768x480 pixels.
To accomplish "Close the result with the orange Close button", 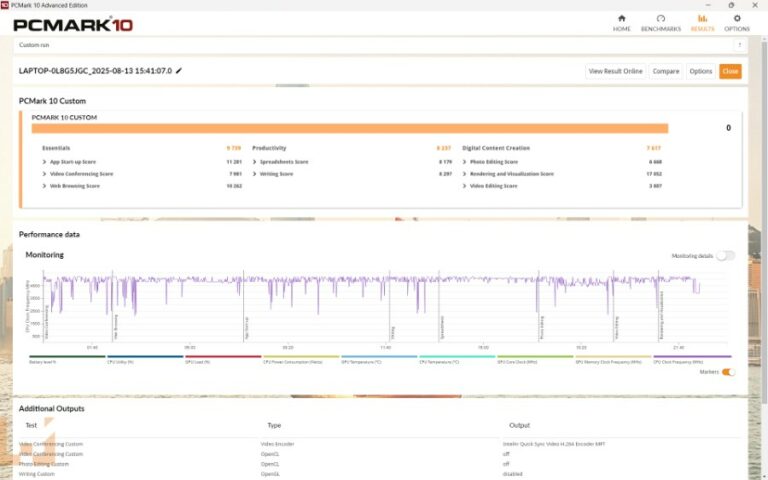I will 730,71.
